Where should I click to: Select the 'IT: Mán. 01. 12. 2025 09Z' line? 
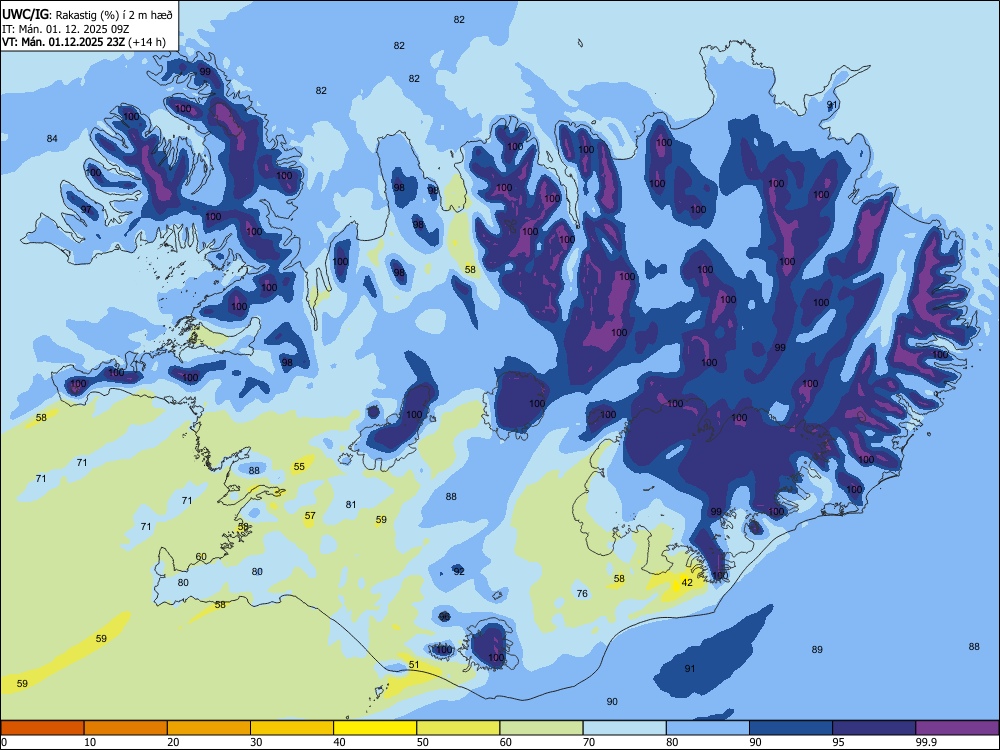(x=65, y=29)
